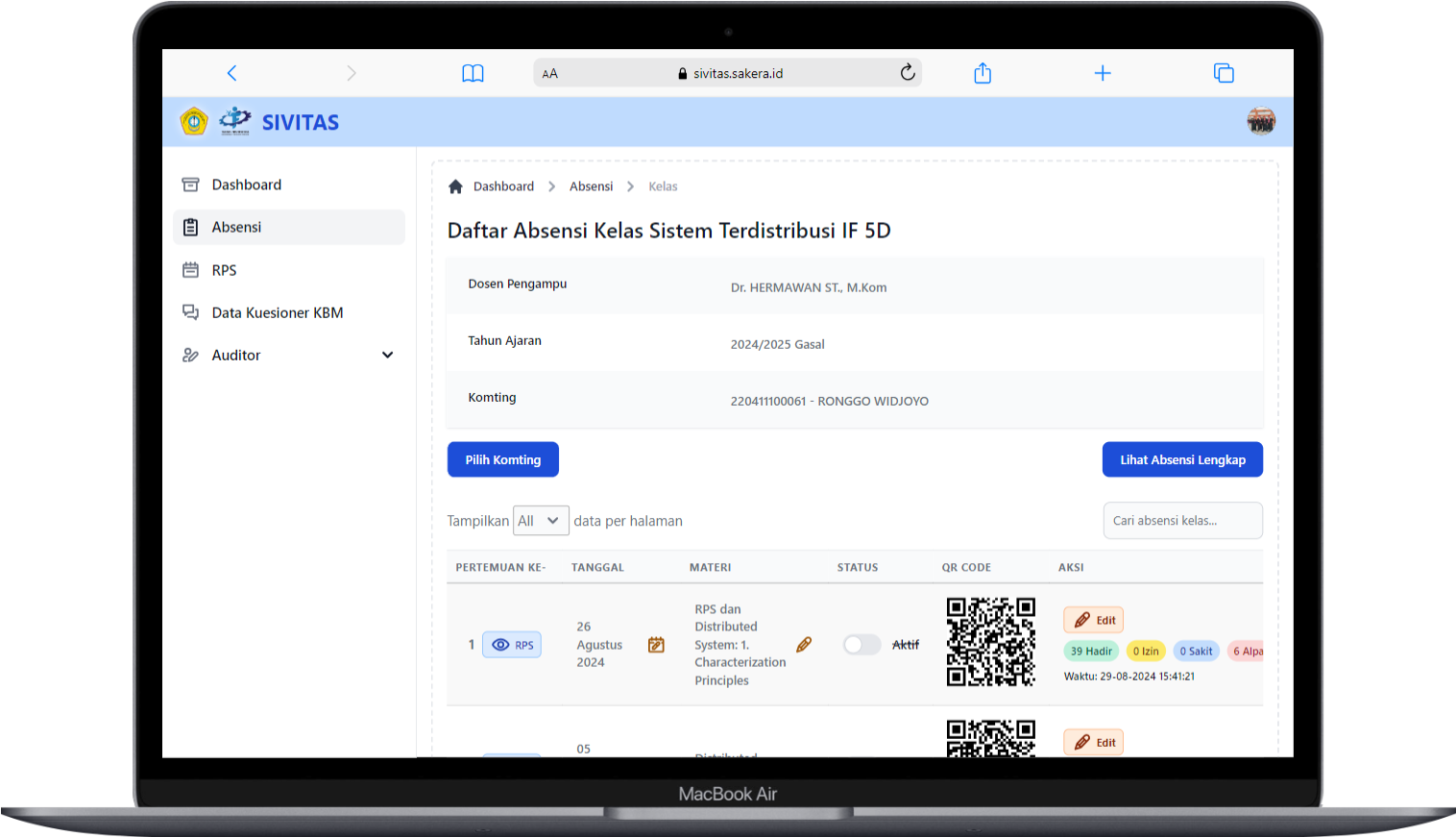The width and height of the screenshot is (1456, 837).
Task: Click the AA reader text-size control
Action: click(x=549, y=74)
